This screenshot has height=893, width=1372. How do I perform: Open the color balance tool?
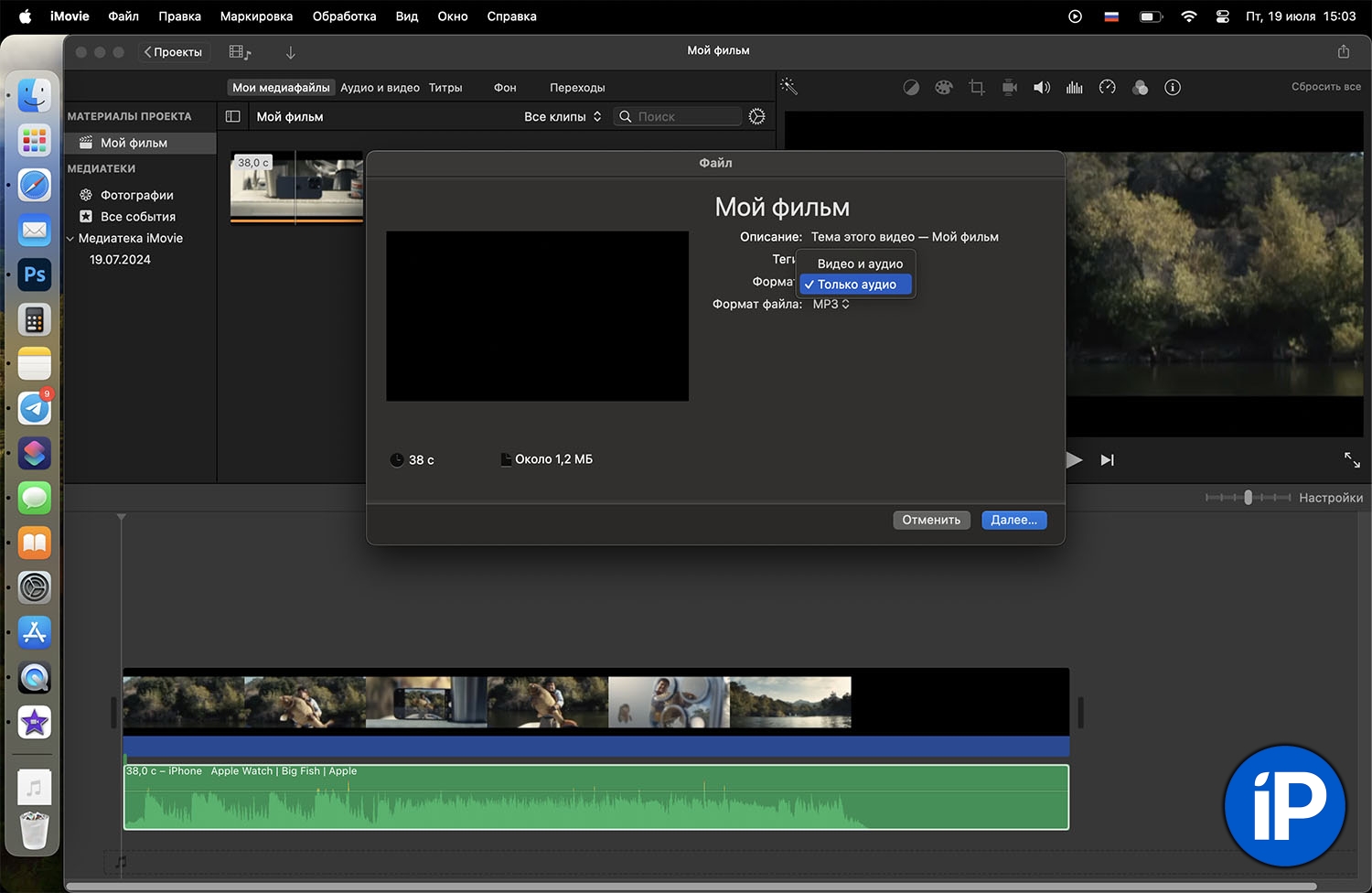pos(911,88)
